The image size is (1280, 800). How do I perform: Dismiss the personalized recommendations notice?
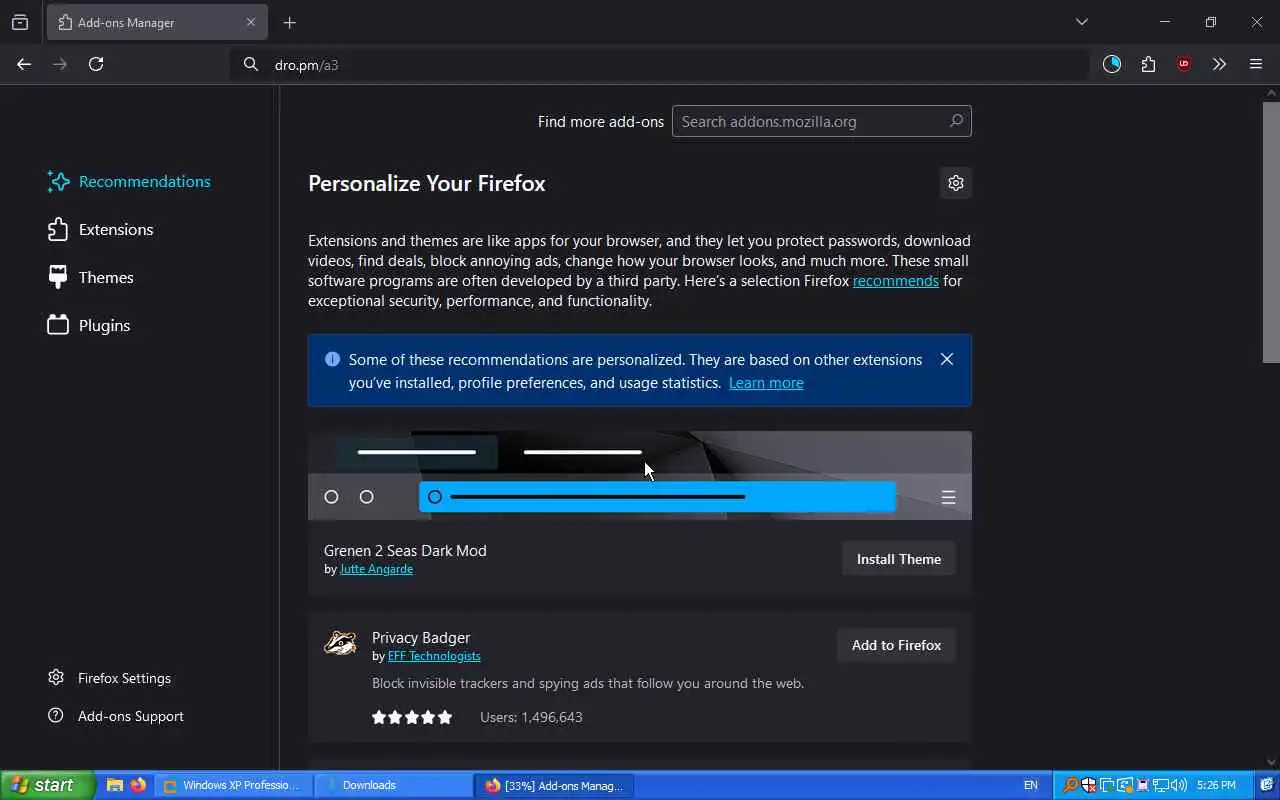(947, 359)
